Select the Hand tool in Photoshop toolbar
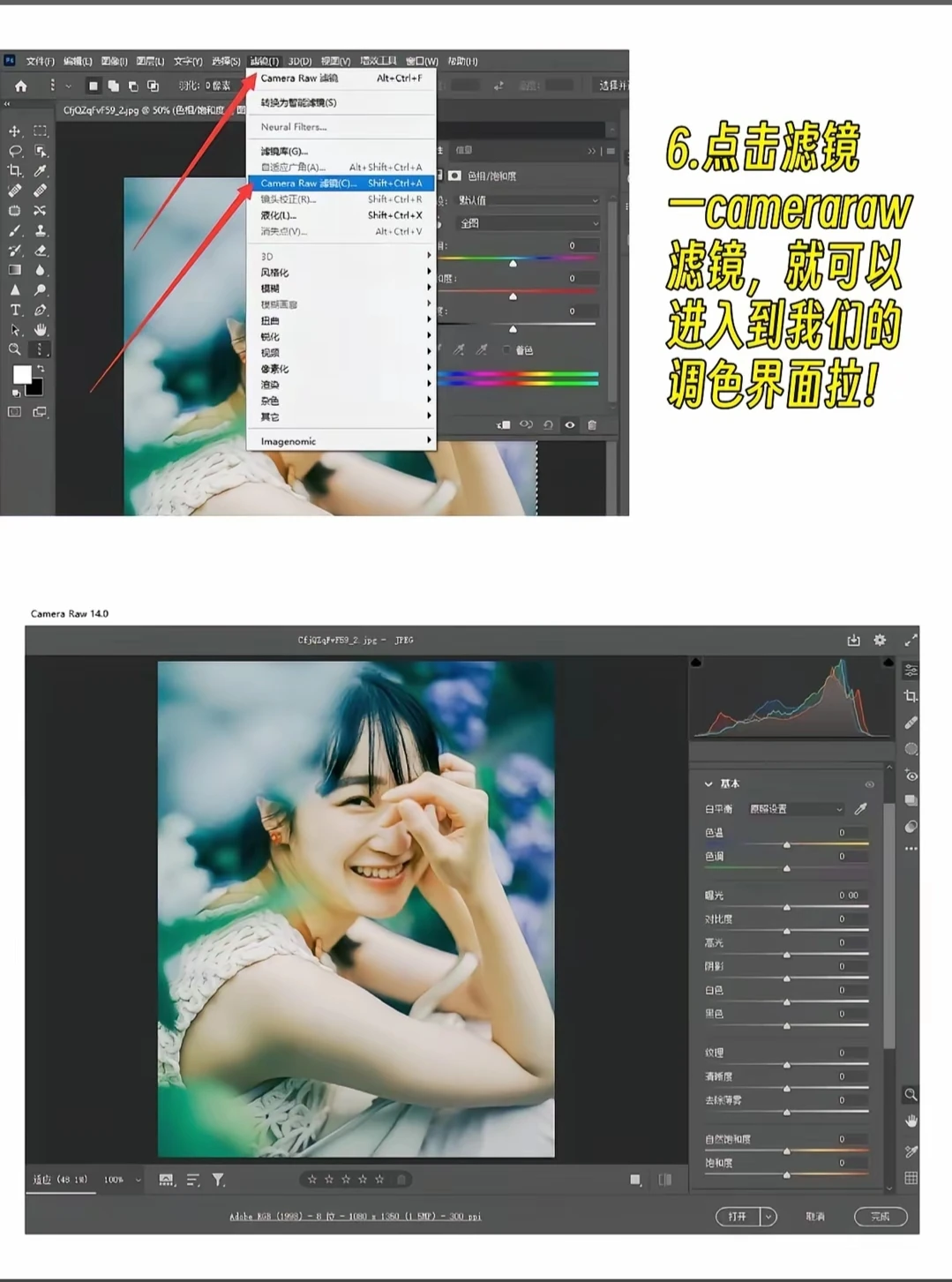952x1282 pixels. click(40, 330)
